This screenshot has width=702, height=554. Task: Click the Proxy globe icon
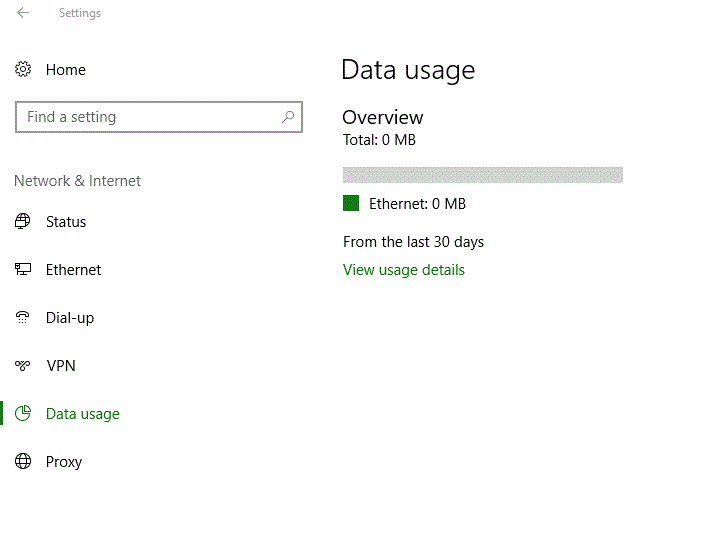click(23, 462)
